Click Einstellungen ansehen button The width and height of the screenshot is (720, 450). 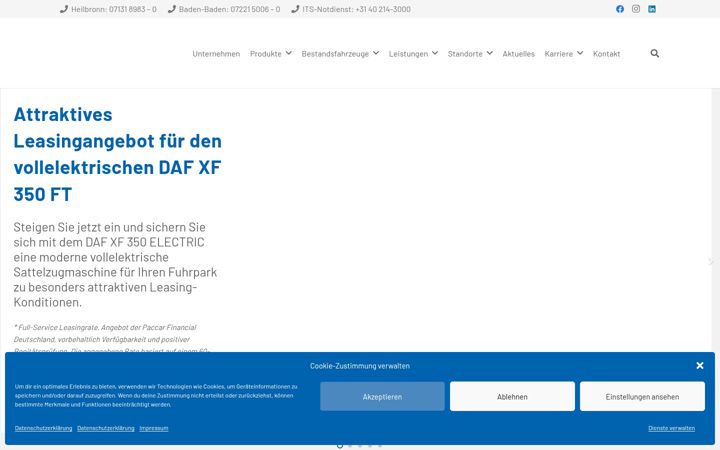[x=642, y=396]
